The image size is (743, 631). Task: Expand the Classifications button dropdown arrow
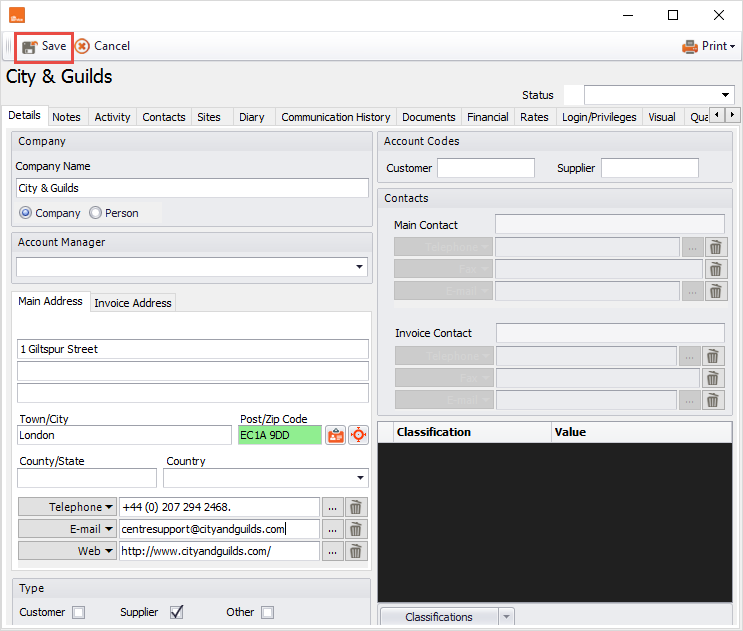tap(507, 617)
